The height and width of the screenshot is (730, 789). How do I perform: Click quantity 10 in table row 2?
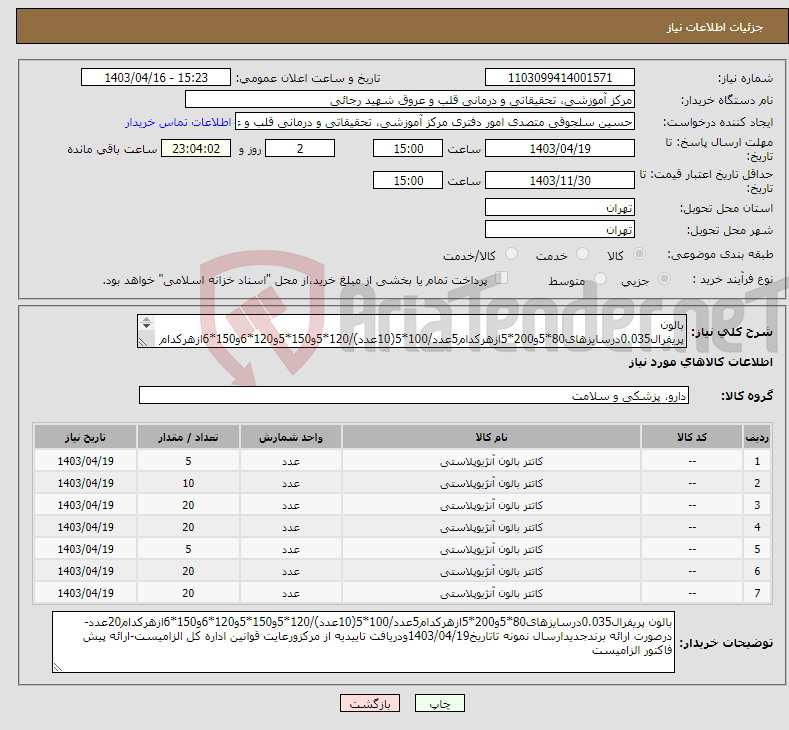188,483
